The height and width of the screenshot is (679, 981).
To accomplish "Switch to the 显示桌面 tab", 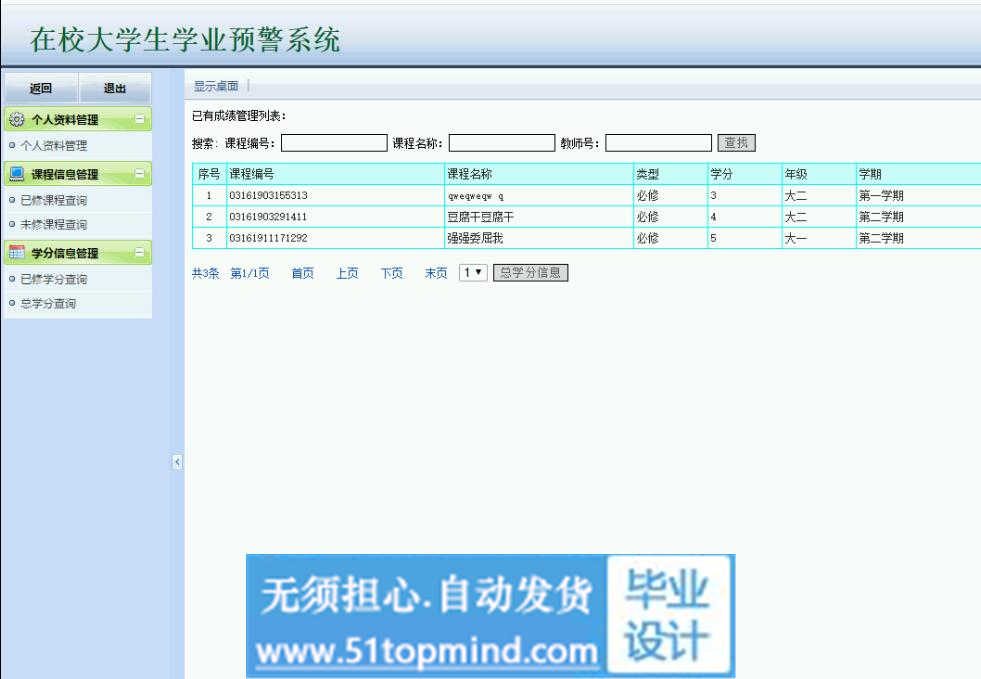I will (x=216, y=86).
